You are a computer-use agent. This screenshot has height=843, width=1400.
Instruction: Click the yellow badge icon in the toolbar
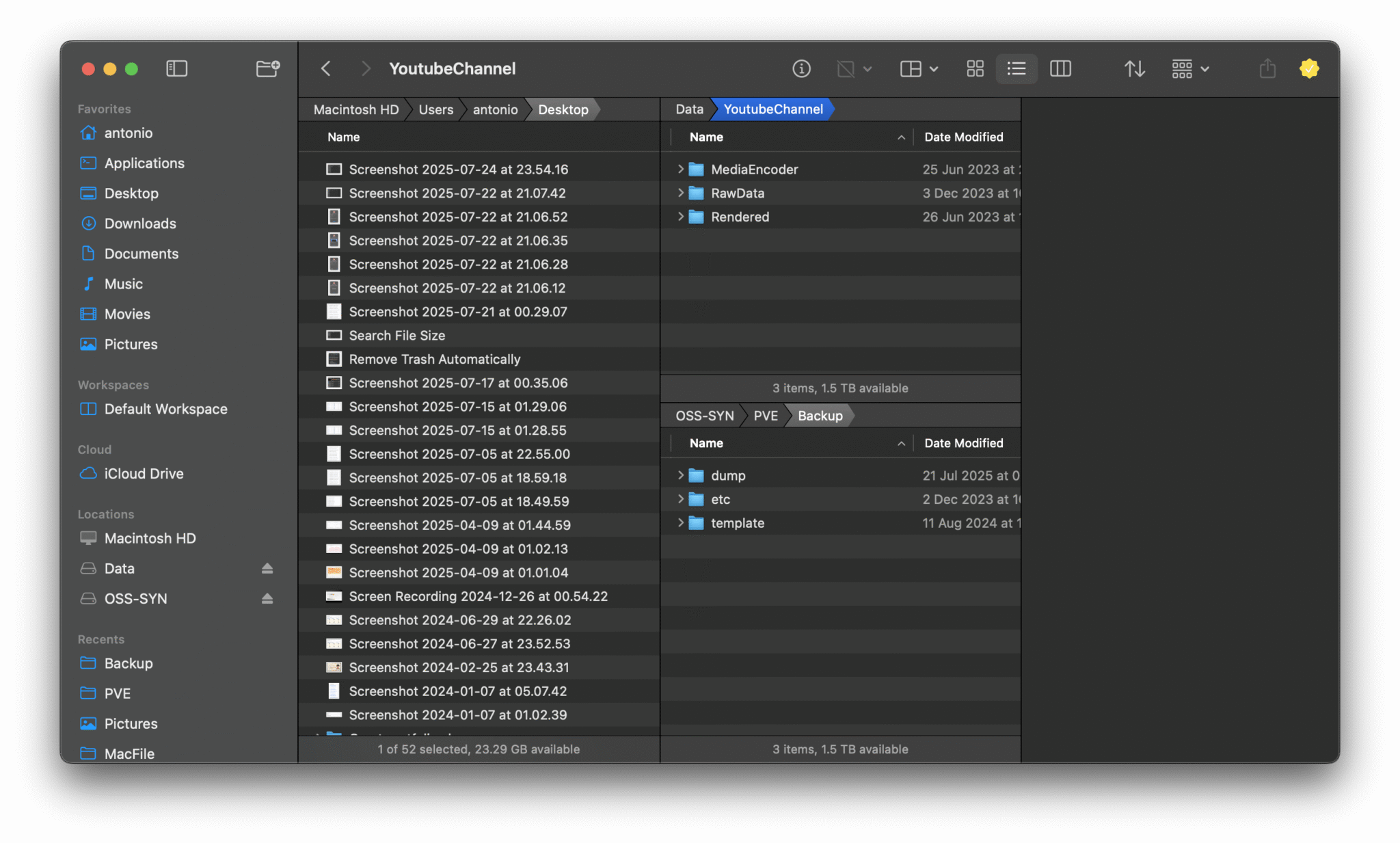1309,68
